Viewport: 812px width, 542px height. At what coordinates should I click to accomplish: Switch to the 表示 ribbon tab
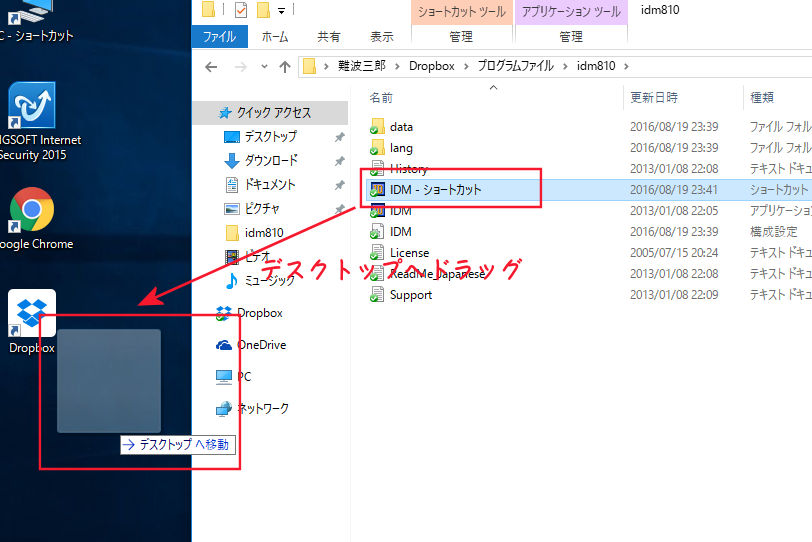(x=382, y=37)
